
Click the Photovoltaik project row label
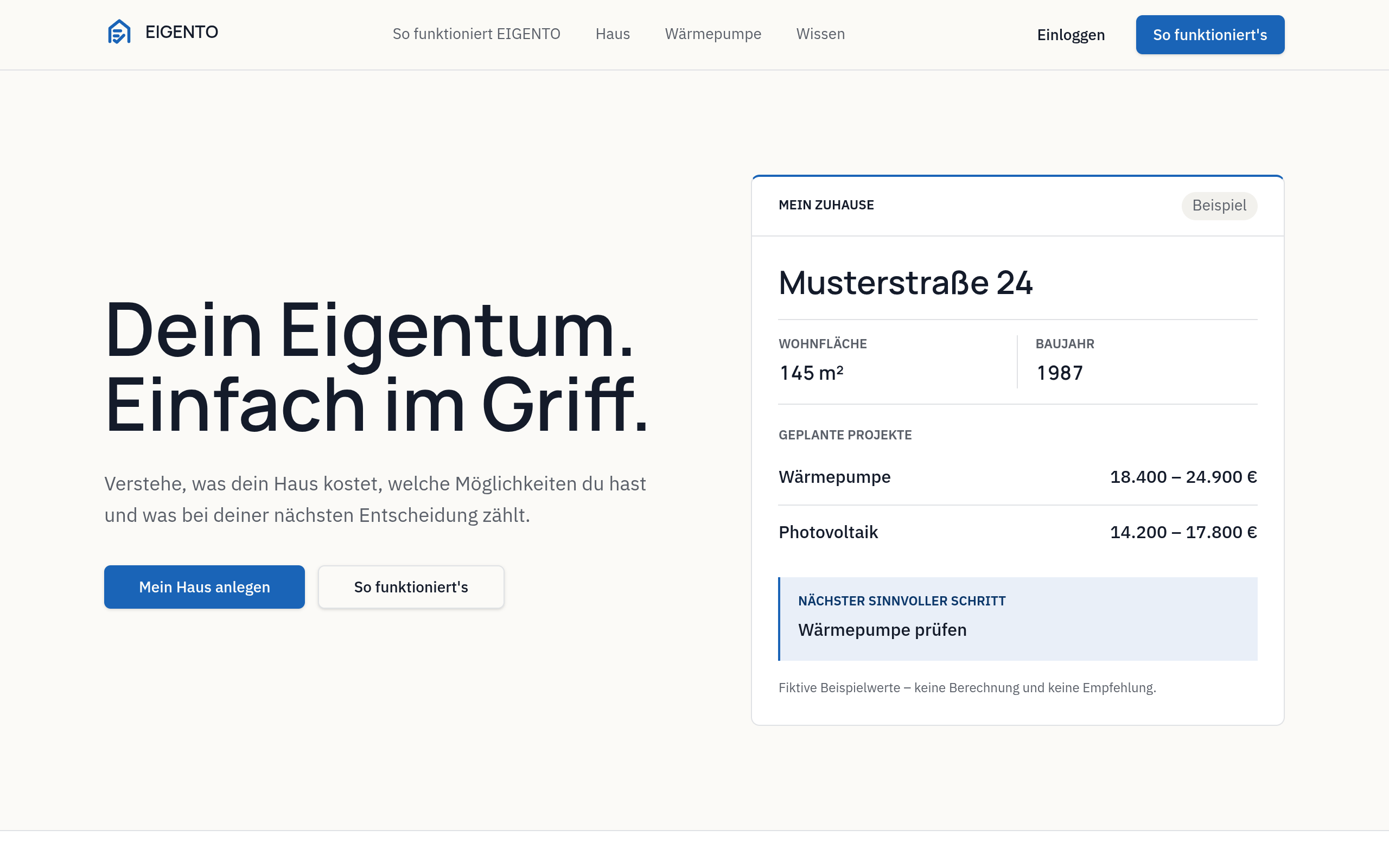click(828, 532)
